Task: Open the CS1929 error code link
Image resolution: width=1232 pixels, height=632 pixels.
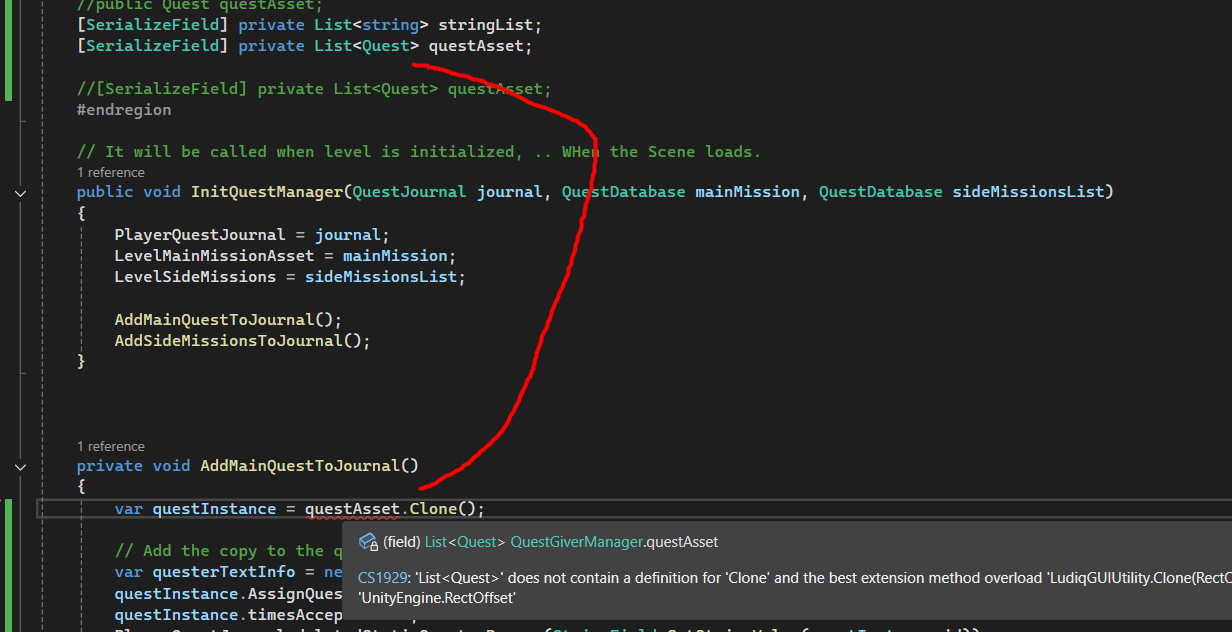Action: point(382,577)
